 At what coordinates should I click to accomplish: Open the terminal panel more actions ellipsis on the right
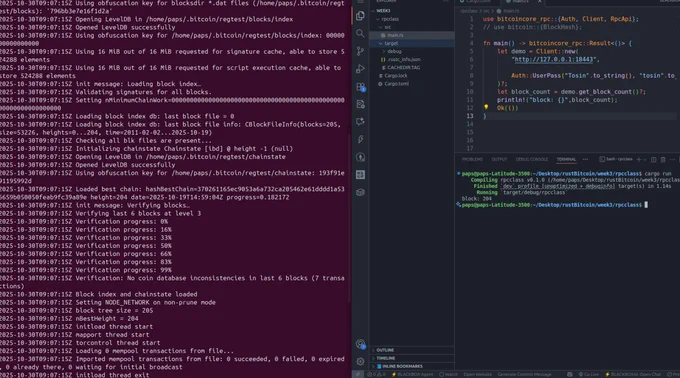coord(672,160)
